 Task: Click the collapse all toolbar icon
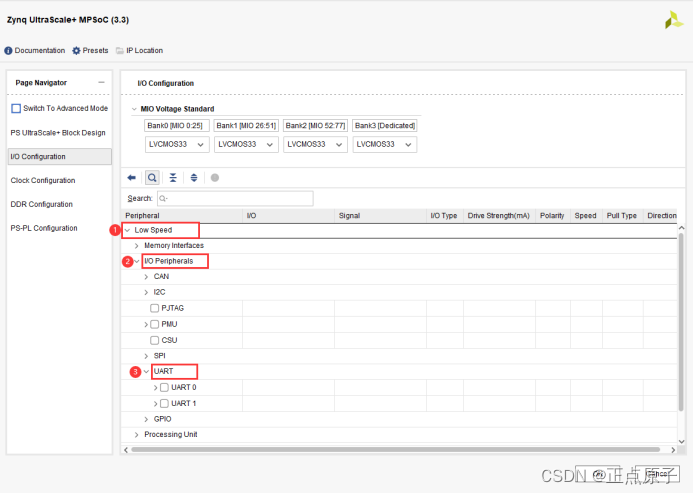(173, 178)
